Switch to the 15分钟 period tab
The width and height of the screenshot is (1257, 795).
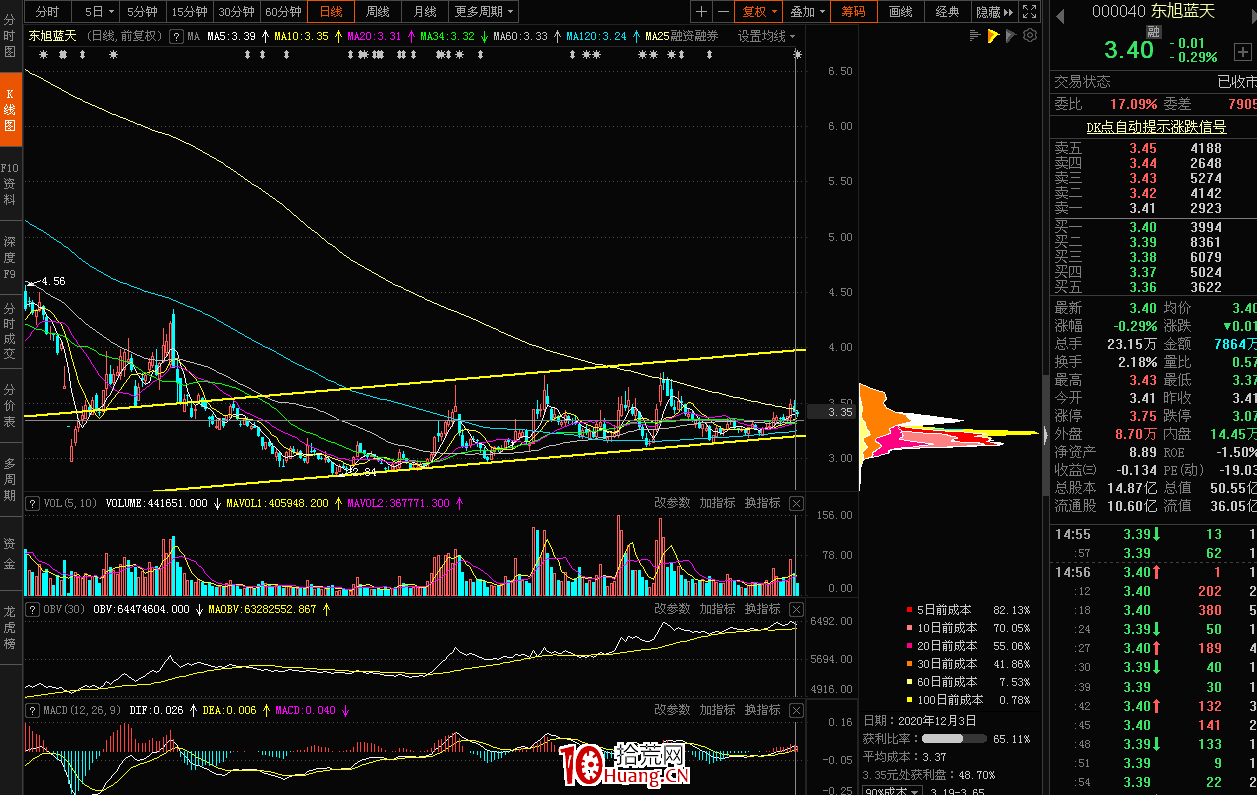[190, 12]
